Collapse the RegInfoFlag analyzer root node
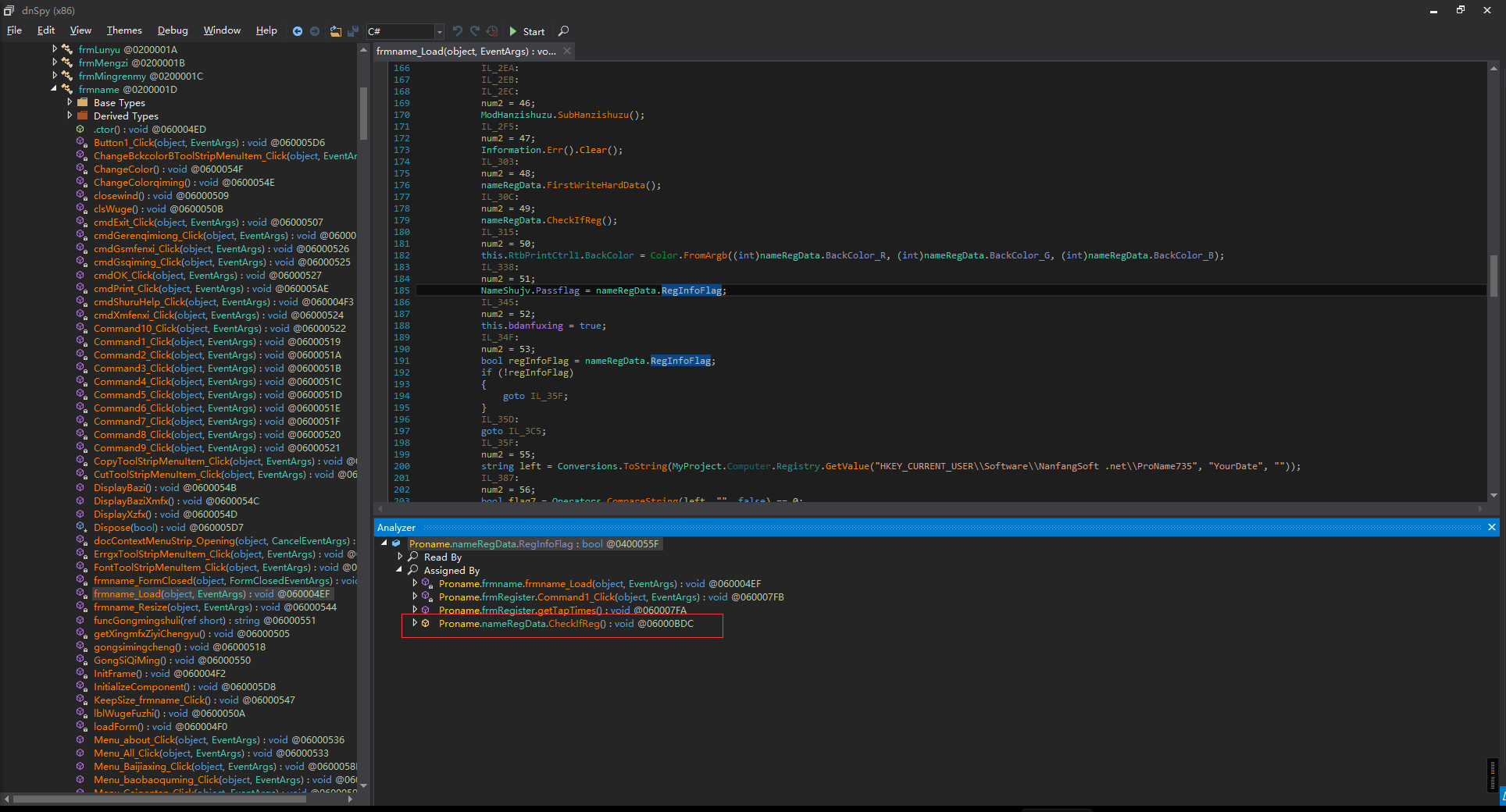The width and height of the screenshot is (1506, 812). [384, 543]
